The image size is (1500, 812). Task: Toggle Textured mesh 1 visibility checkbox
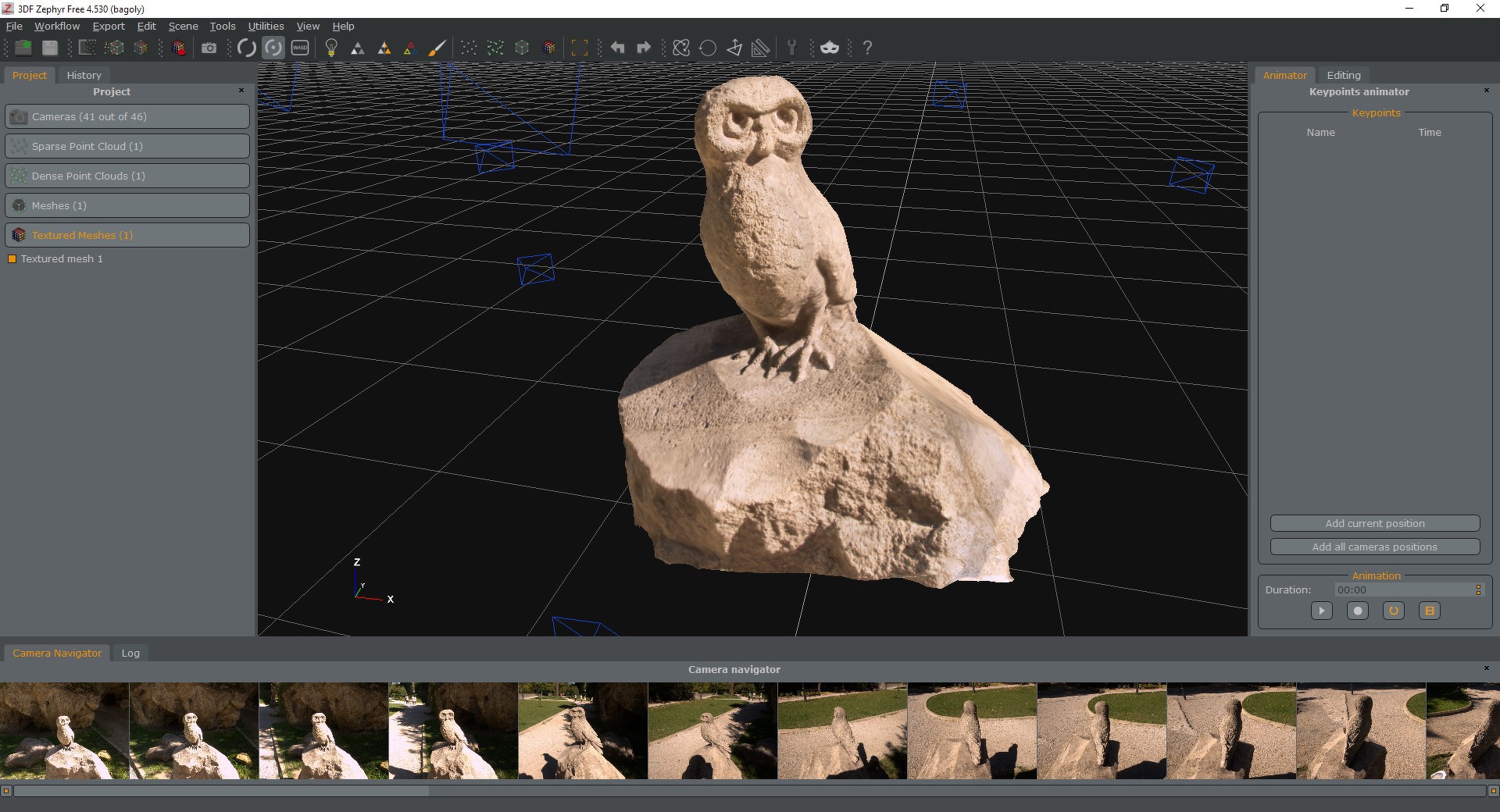click(x=12, y=259)
